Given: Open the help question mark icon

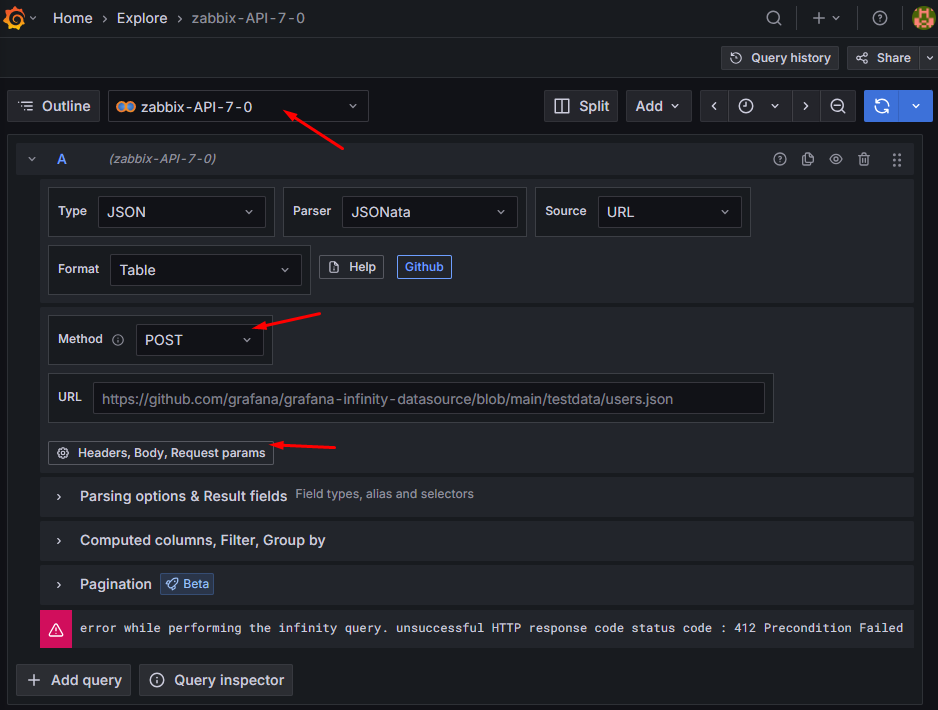Looking at the screenshot, I should pos(880,18).
